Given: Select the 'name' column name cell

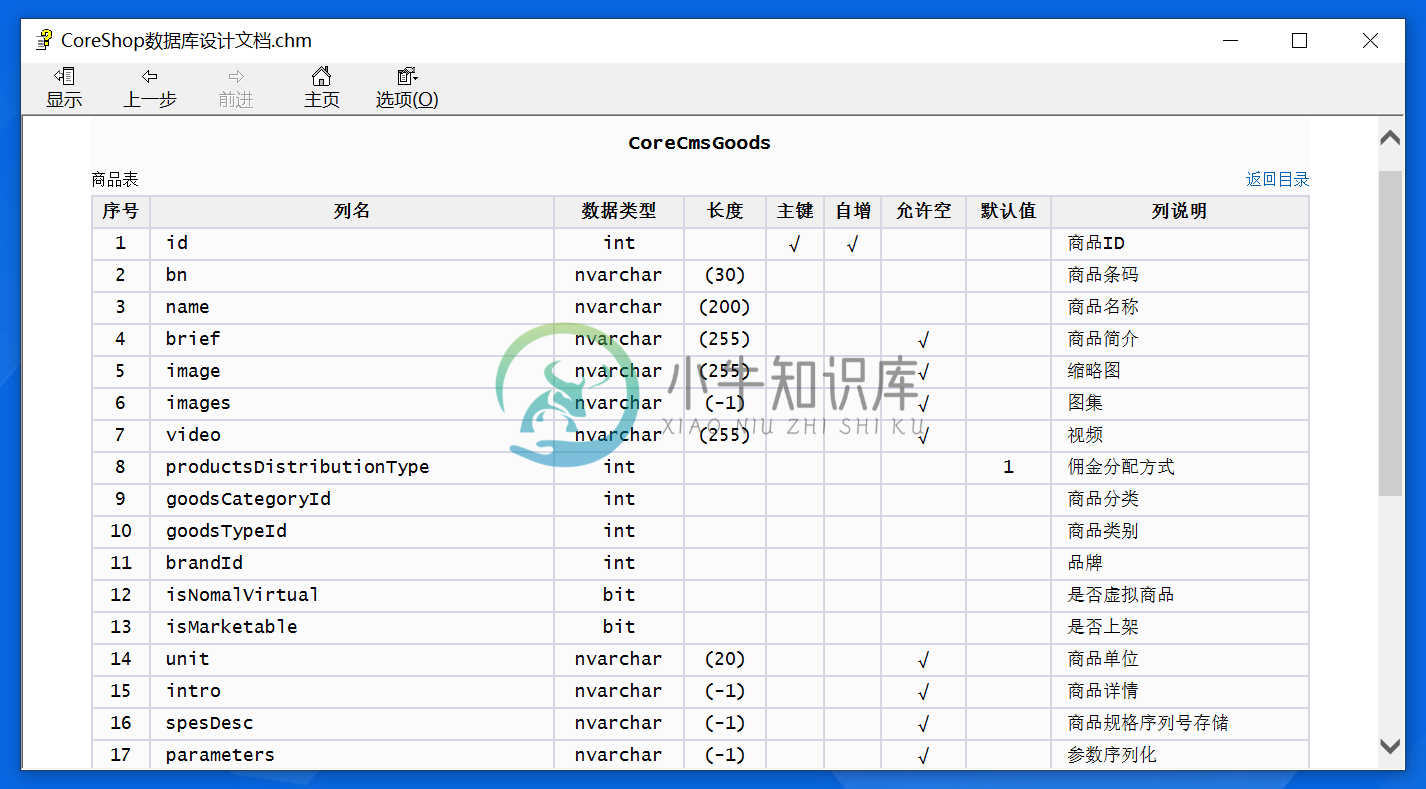Looking at the screenshot, I should [352, 307].
